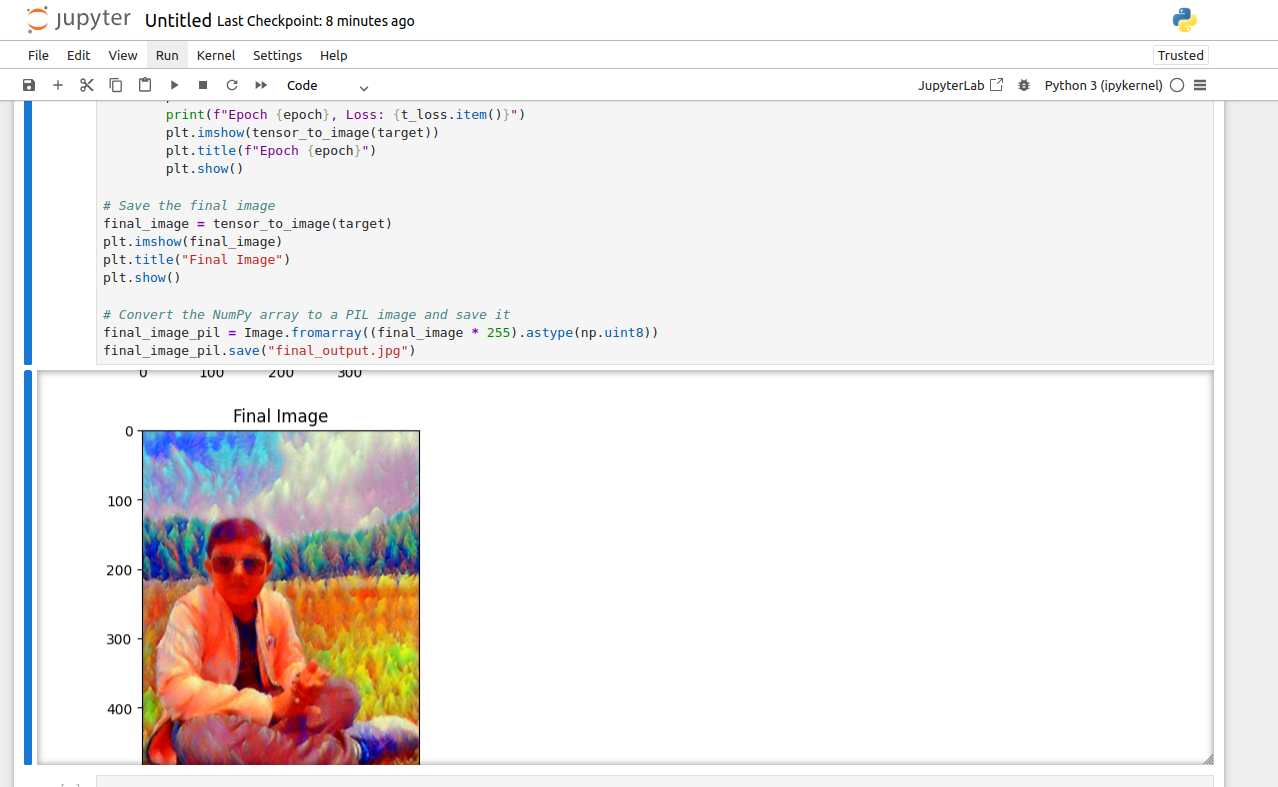Click the Last Checkpoint text
Viewport: 1278px width, 787px height.
click(316, 21)
